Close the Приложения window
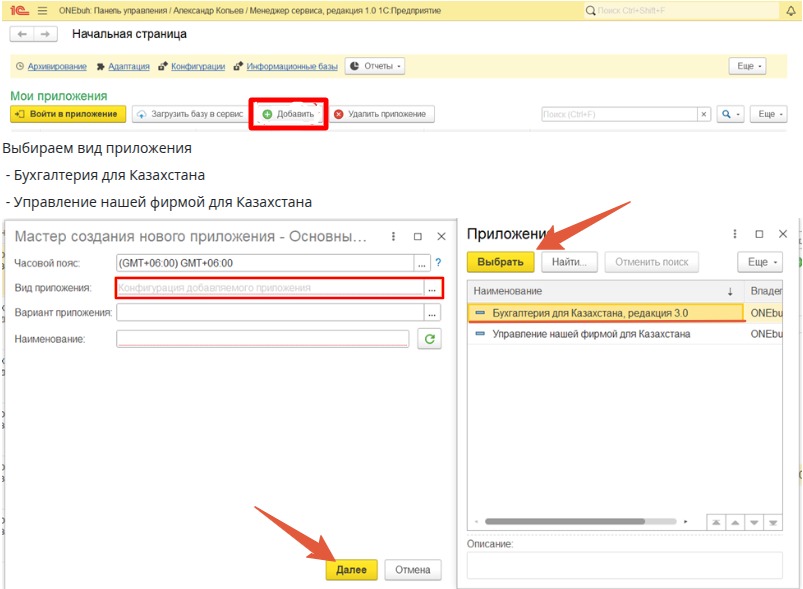The width and height of the screenshot is (803, 589). pyautogui.click(x=783, y=234)
